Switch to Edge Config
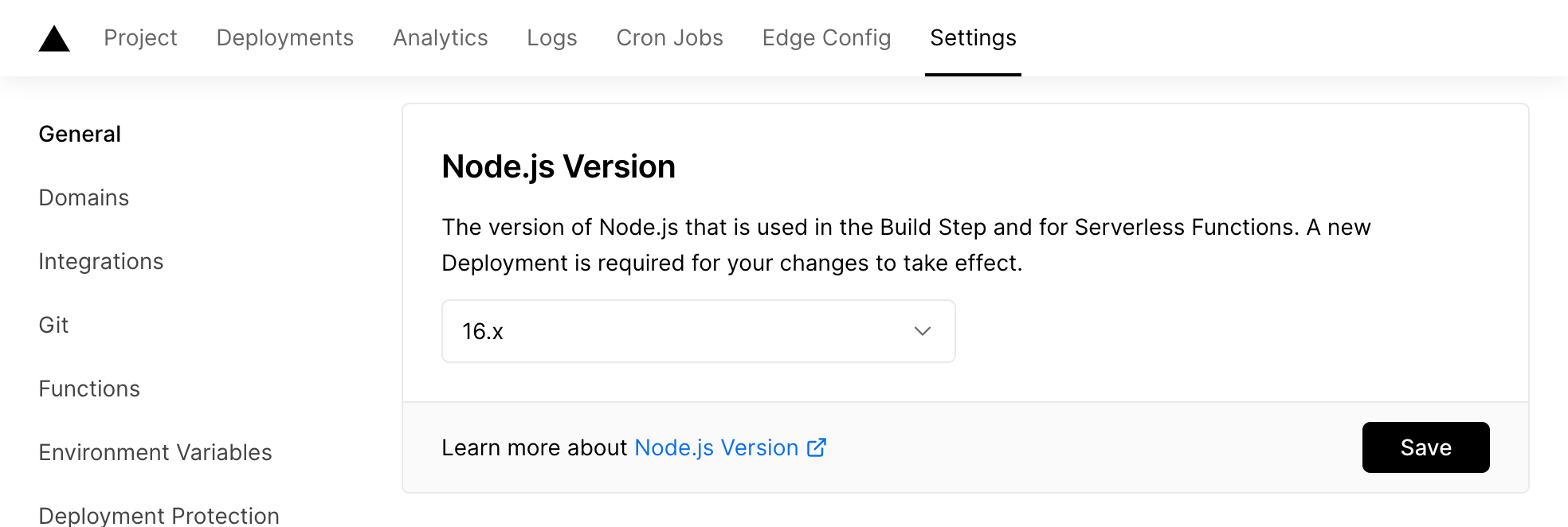 click(x=826, y=37)
